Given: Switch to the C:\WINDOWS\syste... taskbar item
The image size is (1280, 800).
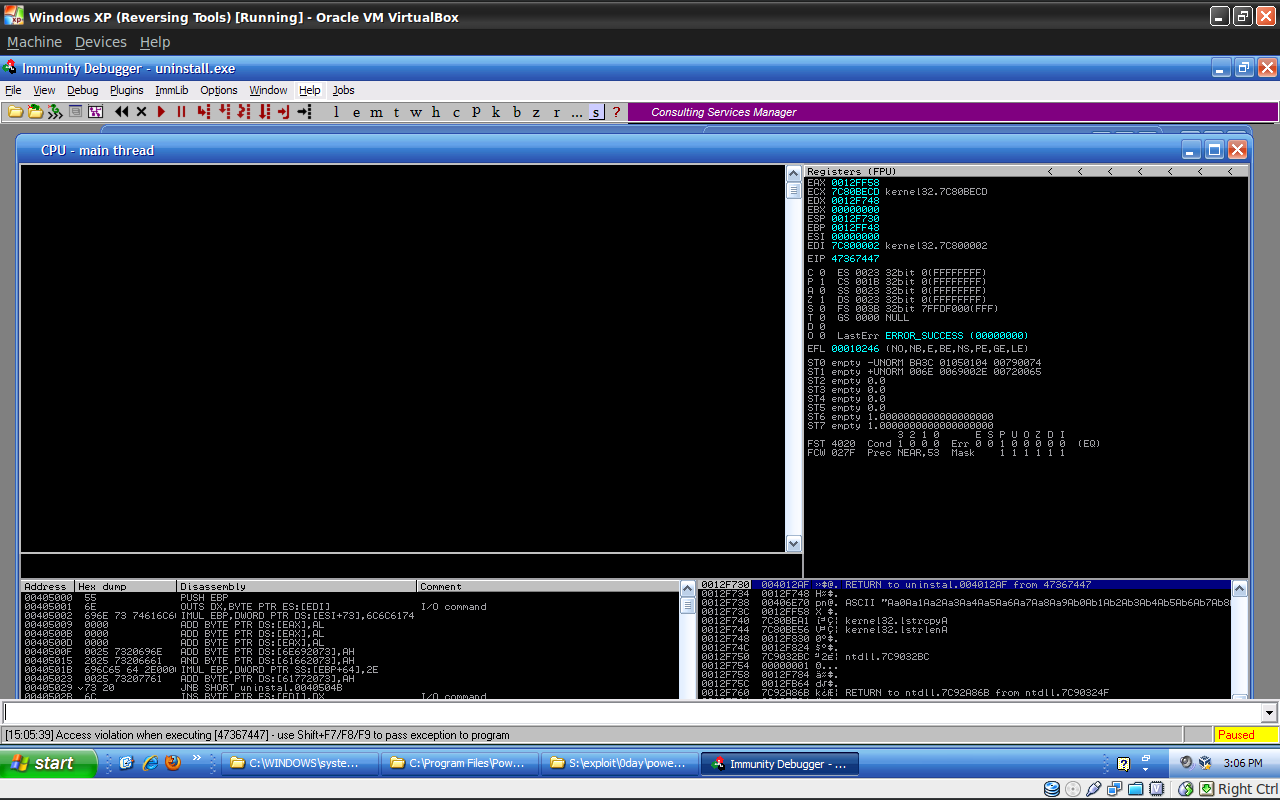Looking at the screenshot, I should point(300,763).
